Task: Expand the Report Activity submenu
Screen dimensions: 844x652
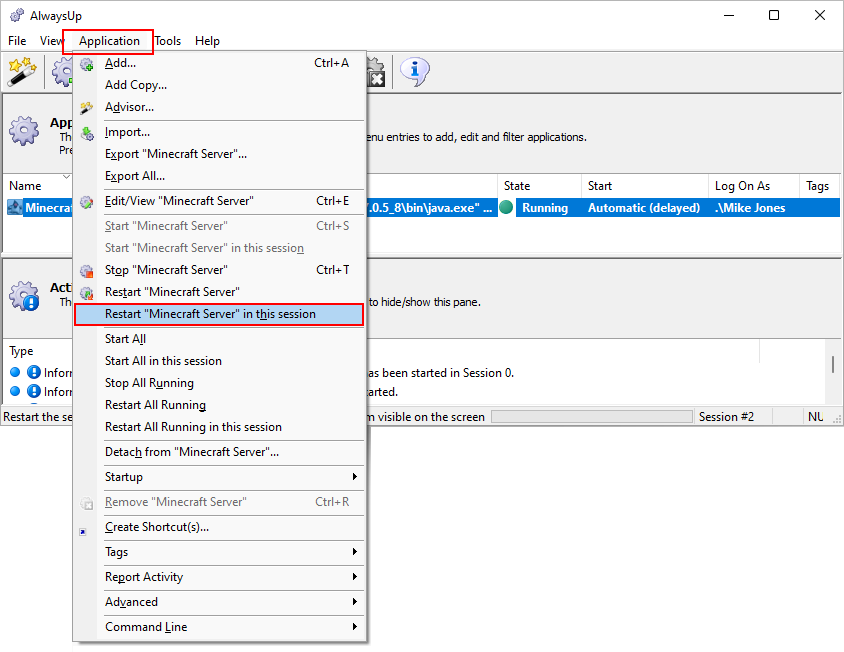Action: [x=220, y=577]
